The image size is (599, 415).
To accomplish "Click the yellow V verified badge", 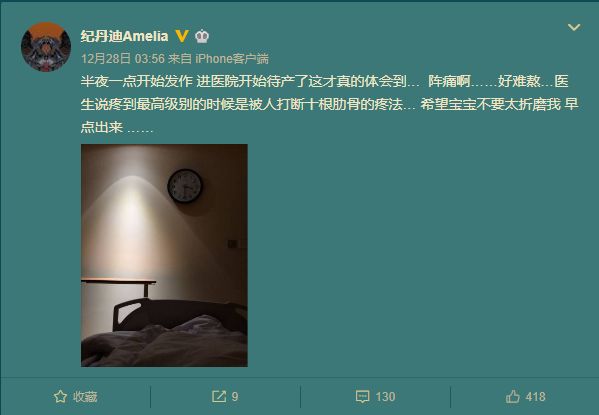I will 182,36.
